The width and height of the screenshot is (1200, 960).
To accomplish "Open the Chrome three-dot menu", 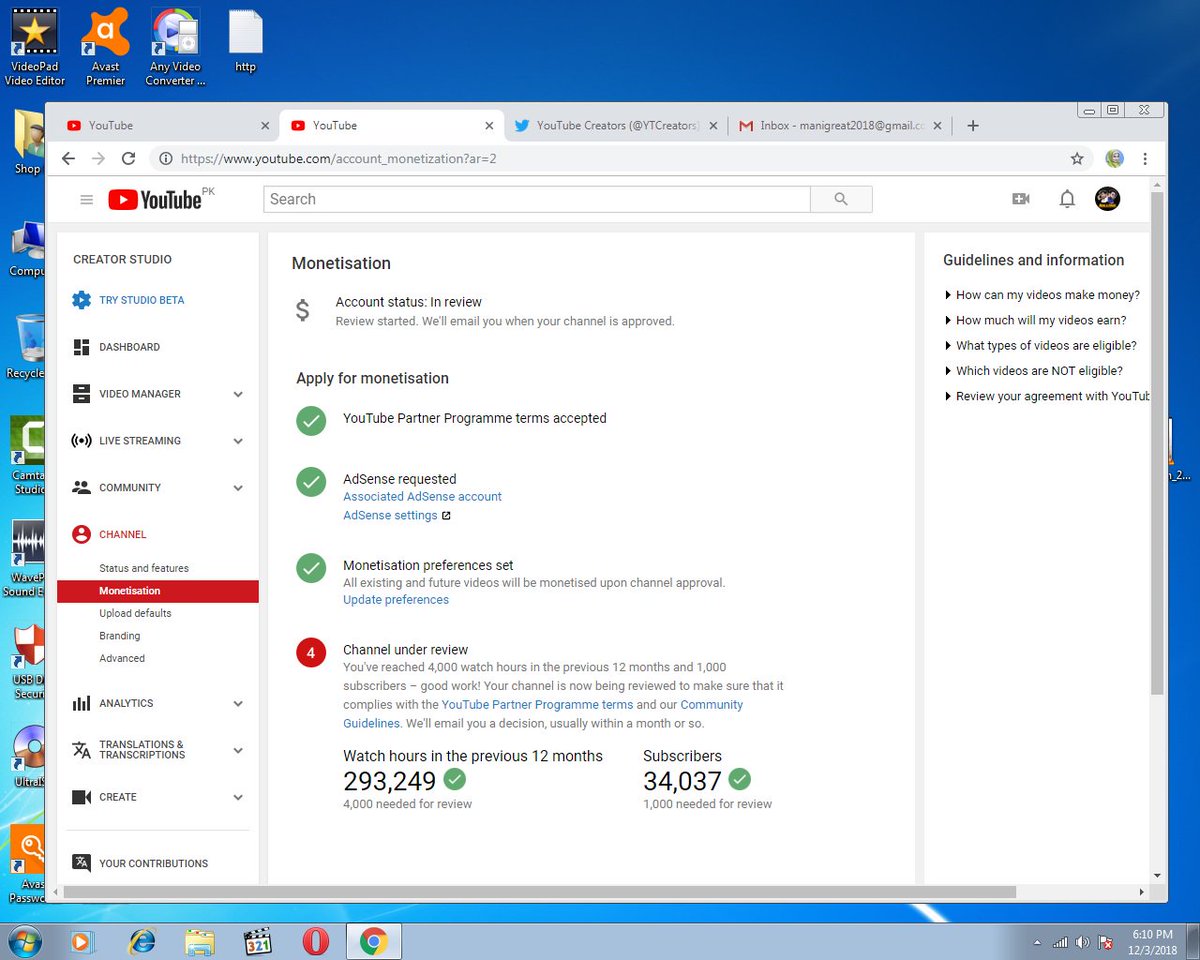I will (x=1145, y=158).
